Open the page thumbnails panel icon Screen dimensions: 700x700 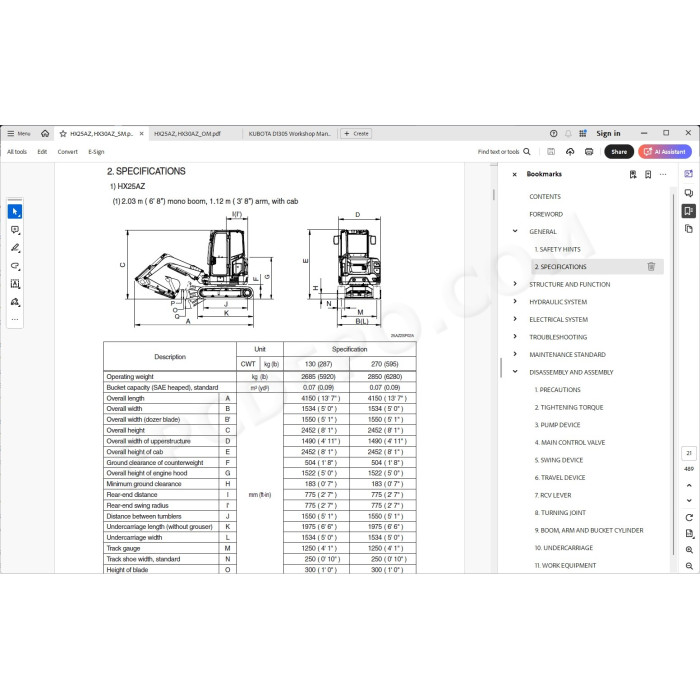coord(688,229)
